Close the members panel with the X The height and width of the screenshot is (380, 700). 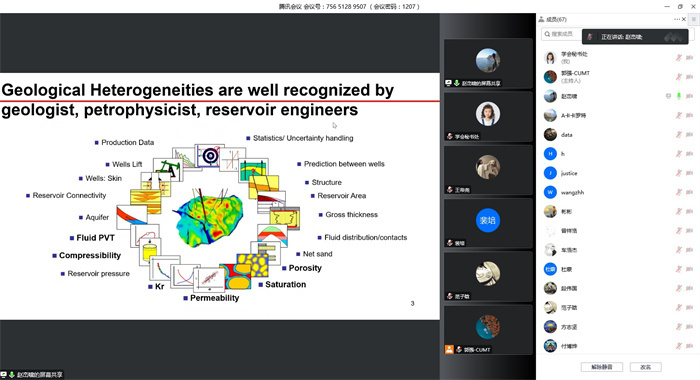point(684,19)
